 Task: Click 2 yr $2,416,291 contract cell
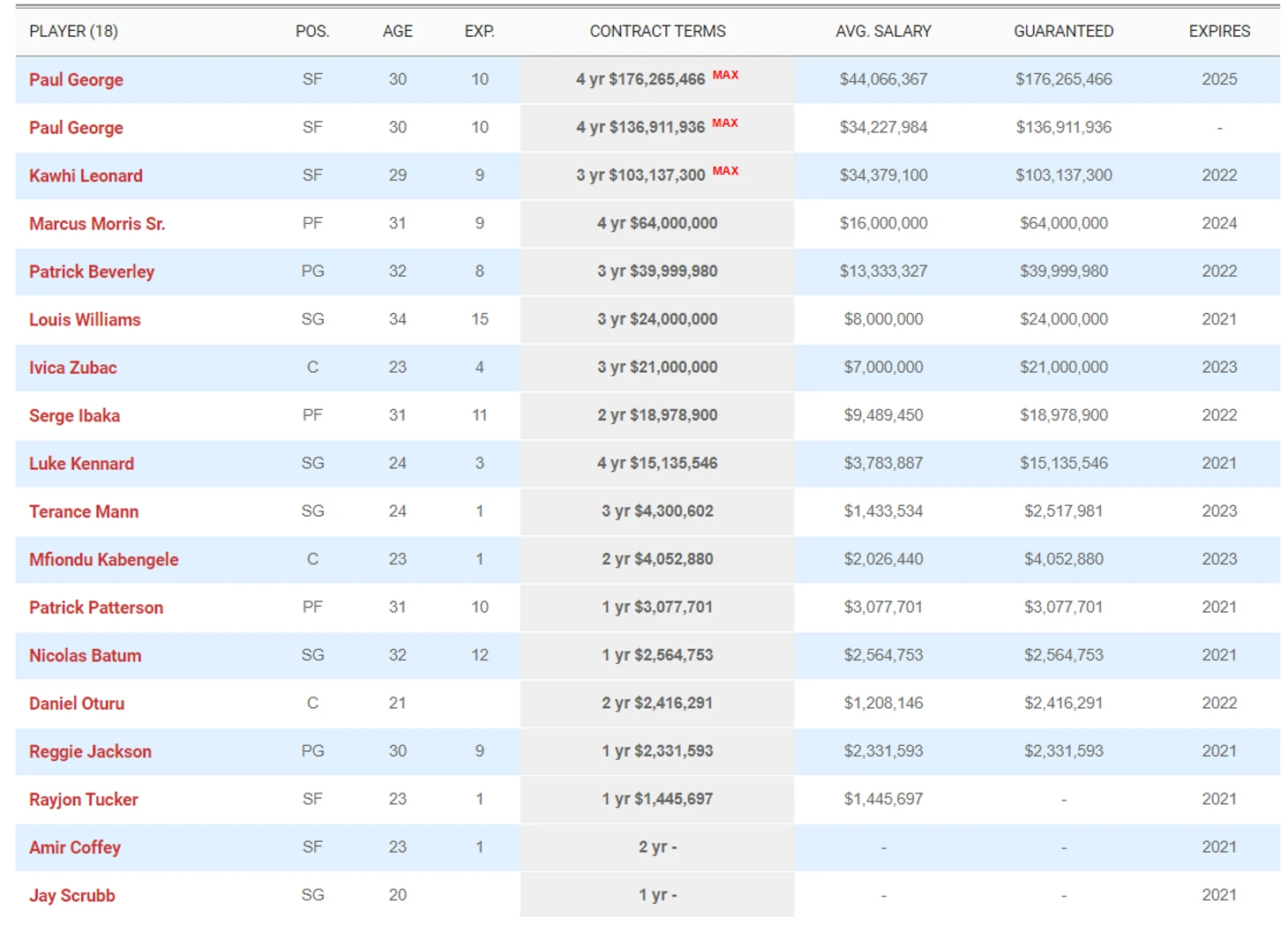[x=657, y=704]
